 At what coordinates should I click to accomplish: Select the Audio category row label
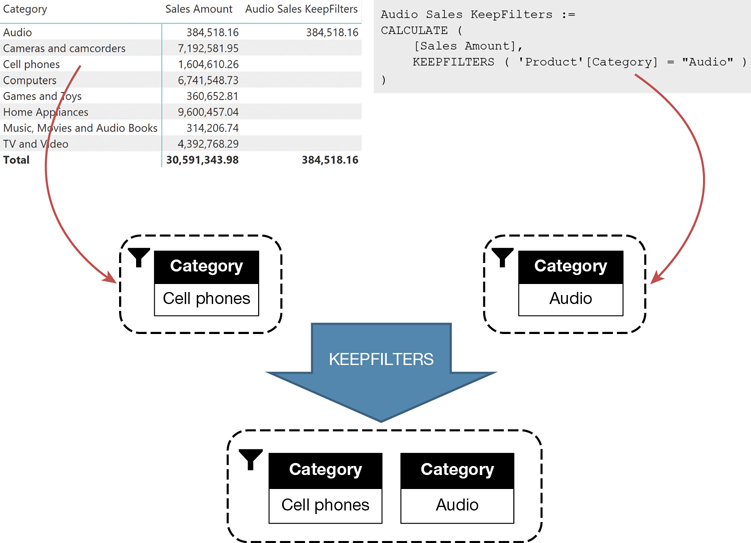point(17,33)
